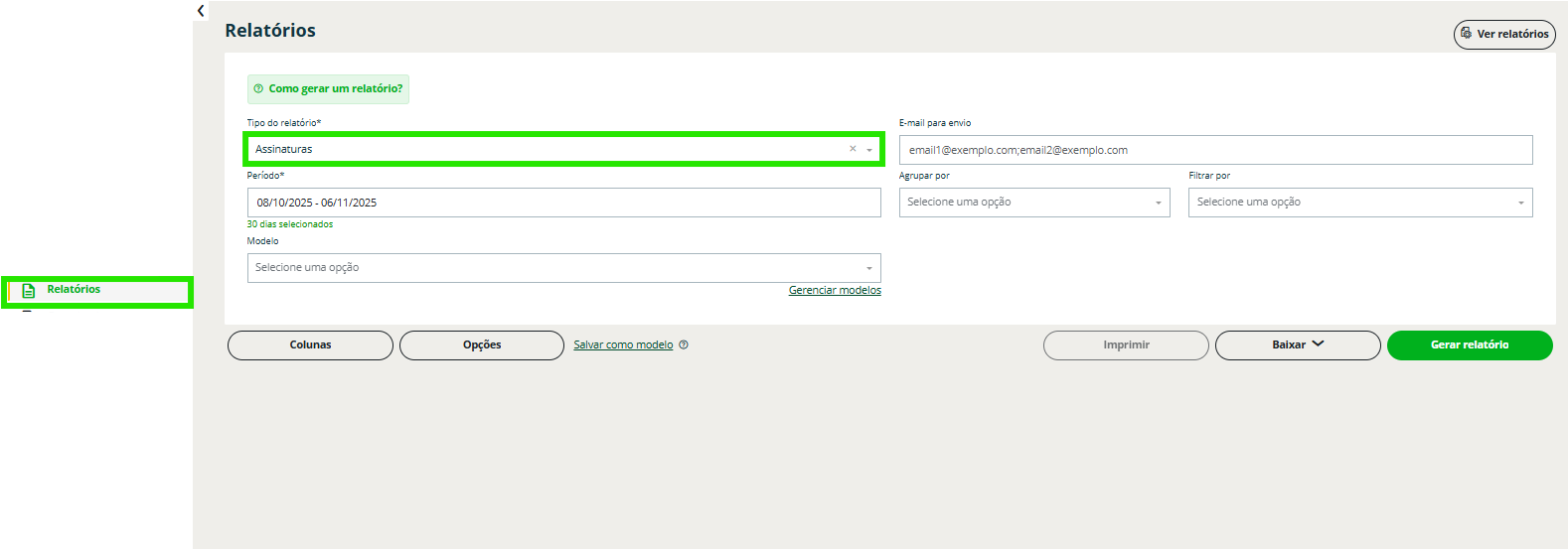Collapse the sidebar with the chevron arrow
Viewport: 1568px width, 549px height.
pos(201,11)
